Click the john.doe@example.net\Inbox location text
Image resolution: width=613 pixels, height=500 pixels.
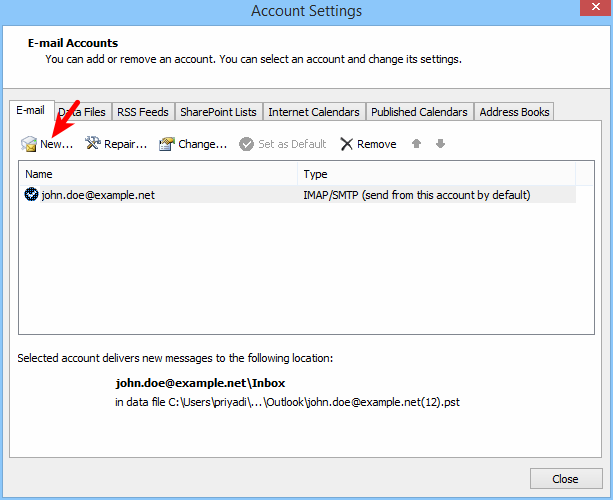(x=200, y=383)
